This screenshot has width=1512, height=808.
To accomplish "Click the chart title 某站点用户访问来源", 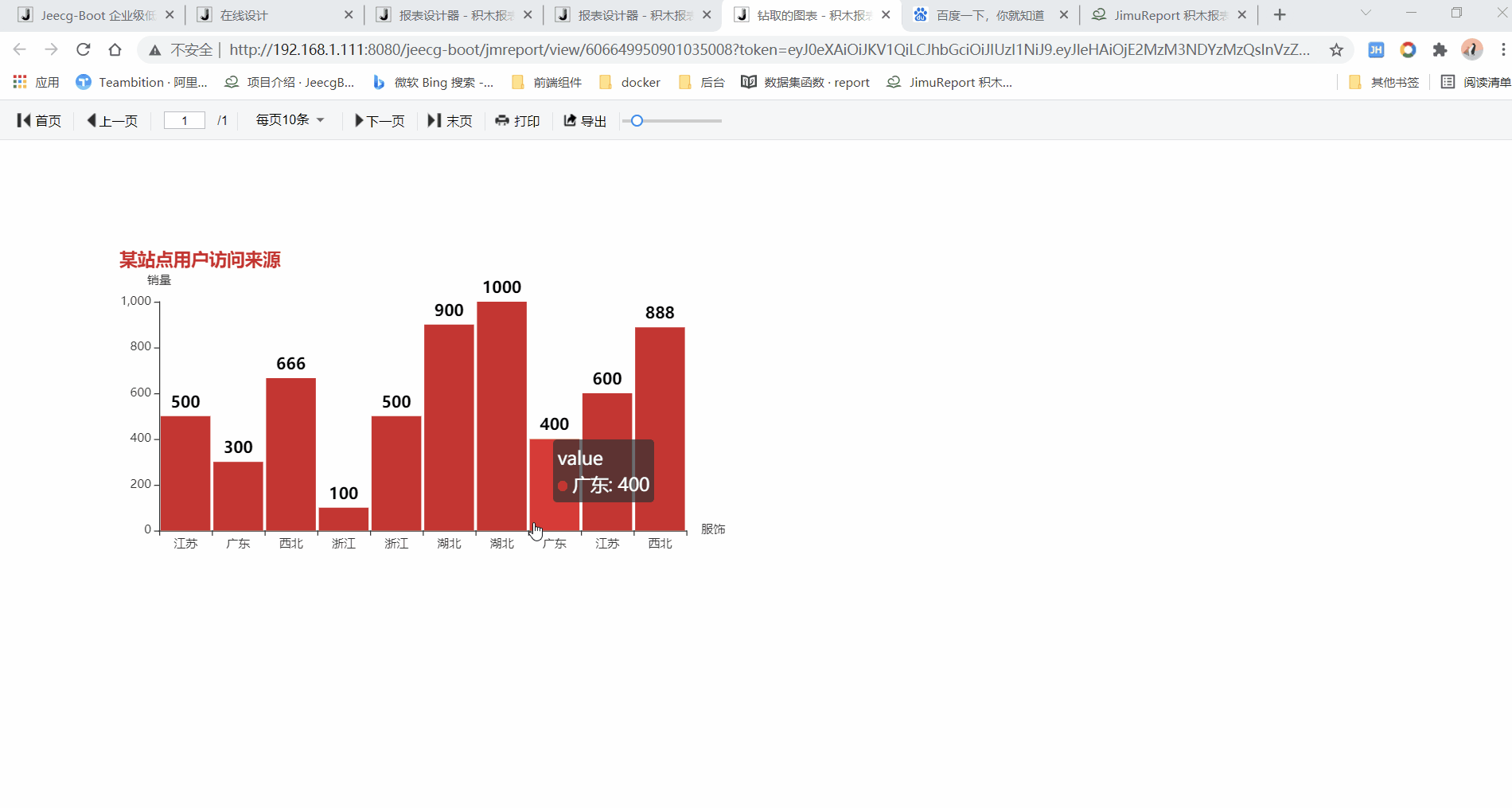I will tap(200, 260).
